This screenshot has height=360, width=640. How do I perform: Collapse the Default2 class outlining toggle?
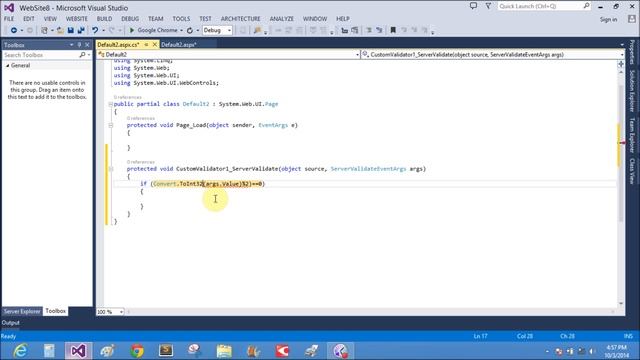pos(111,104)
